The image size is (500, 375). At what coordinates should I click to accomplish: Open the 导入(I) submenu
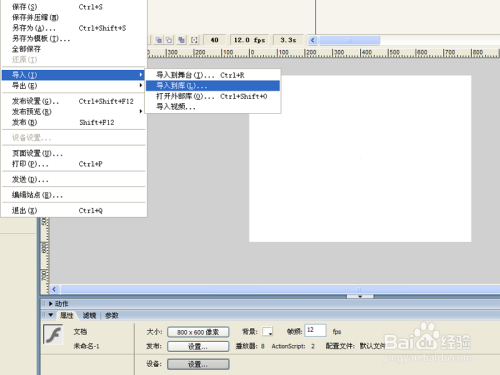(x=74, y=75)
